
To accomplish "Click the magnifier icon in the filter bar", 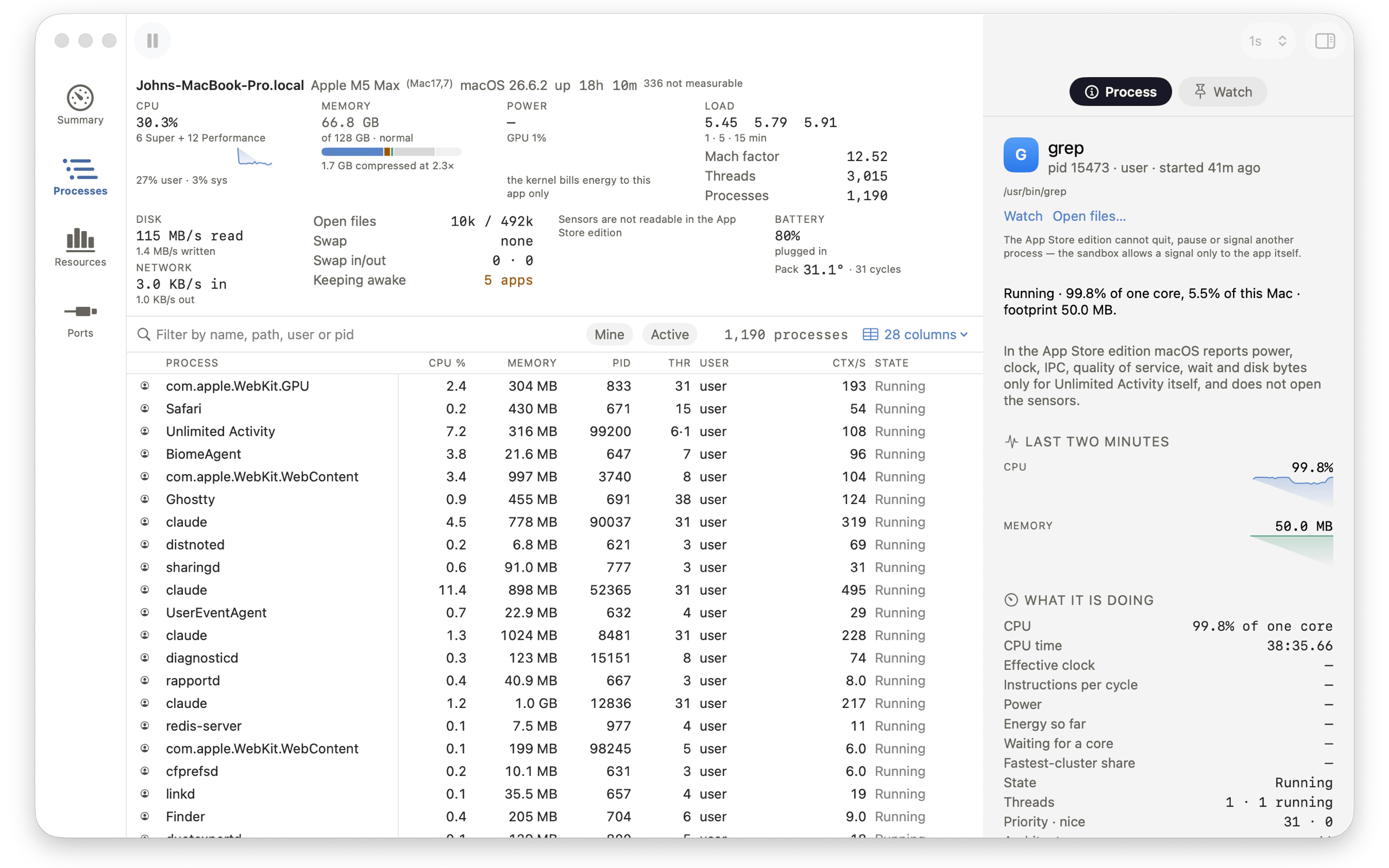I will point(143,334).
